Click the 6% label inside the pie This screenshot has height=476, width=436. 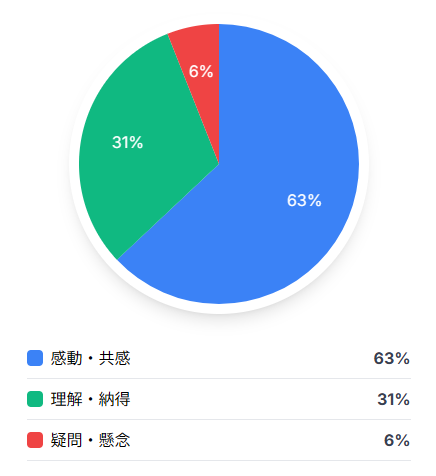(201, 71)
